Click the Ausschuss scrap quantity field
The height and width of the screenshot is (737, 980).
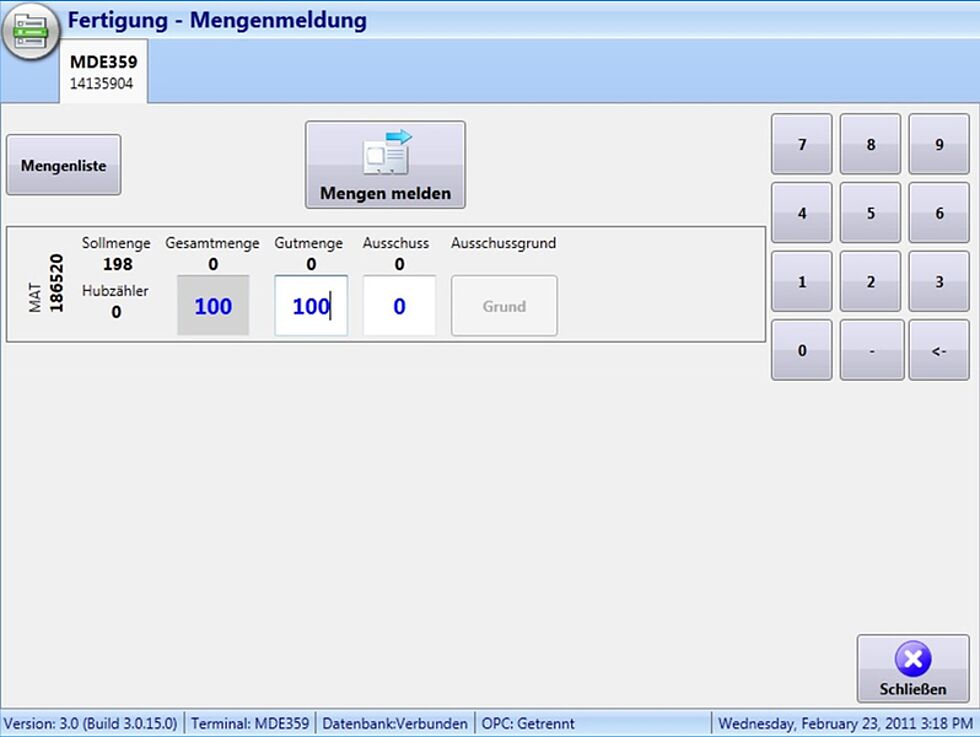tap(399, 306)
